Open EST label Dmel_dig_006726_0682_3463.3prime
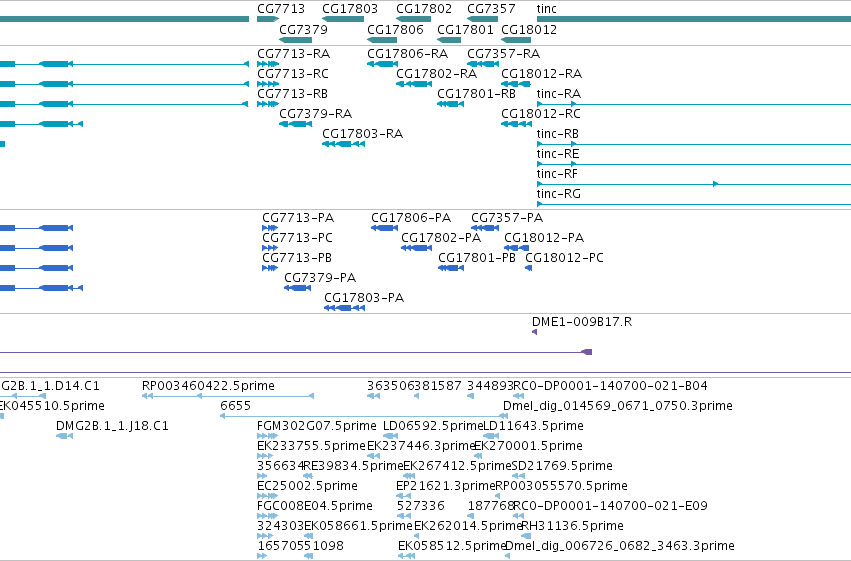The height and width of the screenshot is (561, 851). click(620, 546)
